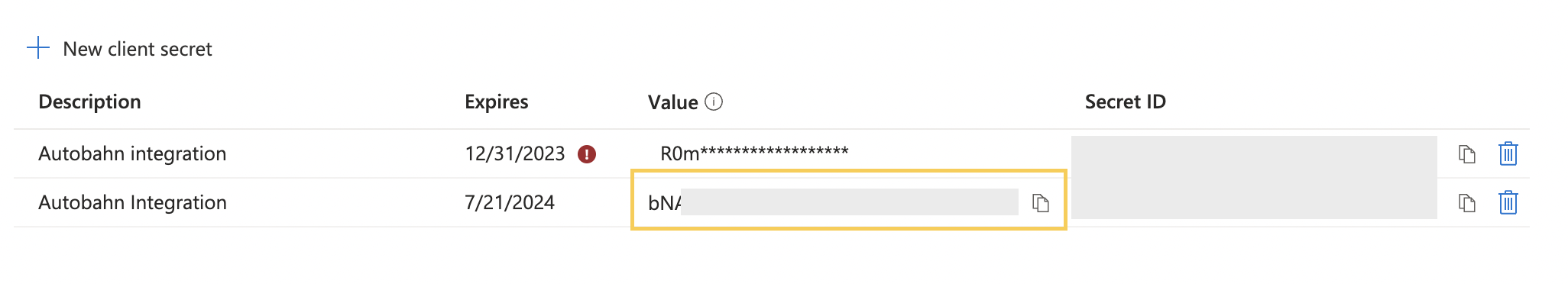Click red expired warning icon beside 12/31/2023
1568x284 pixels.
[x=587, y=154]
